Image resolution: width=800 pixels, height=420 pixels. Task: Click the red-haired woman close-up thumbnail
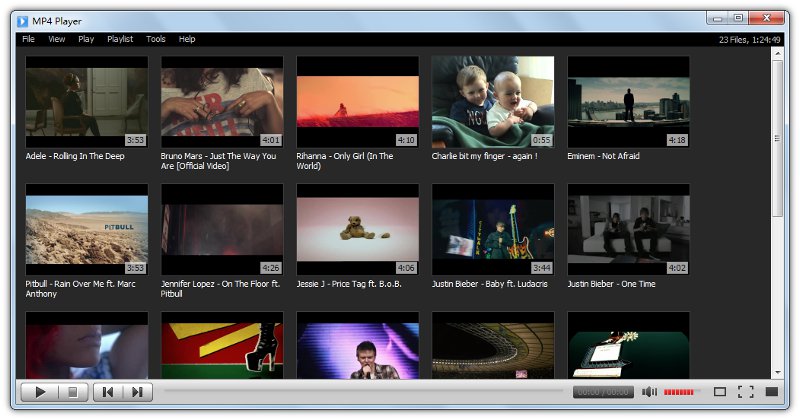click(x=87, y=345)
